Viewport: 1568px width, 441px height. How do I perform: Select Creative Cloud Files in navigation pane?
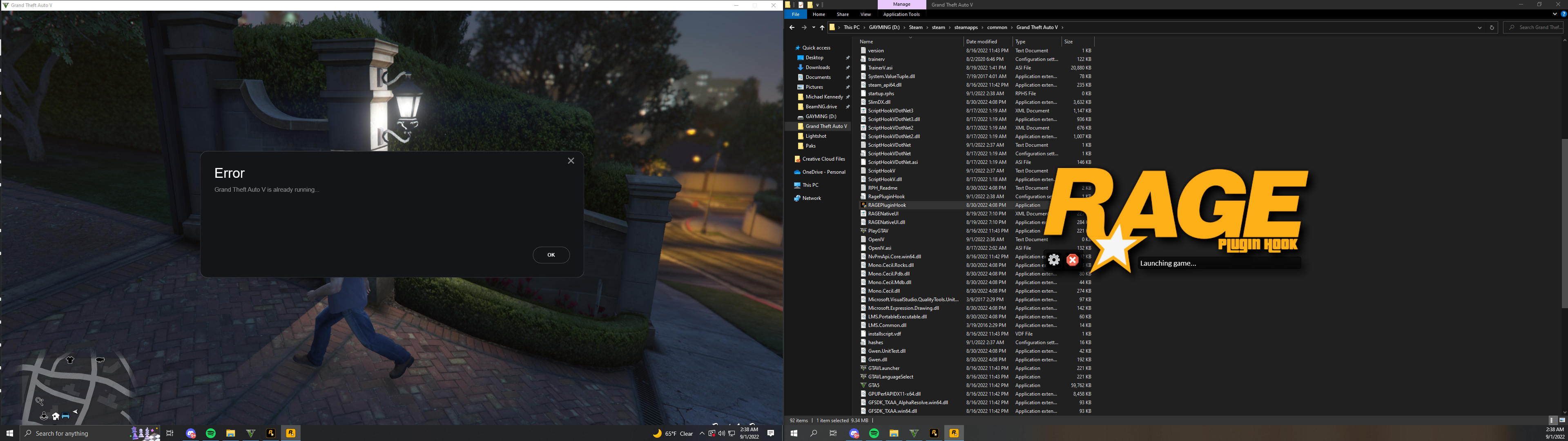point(823,159)
